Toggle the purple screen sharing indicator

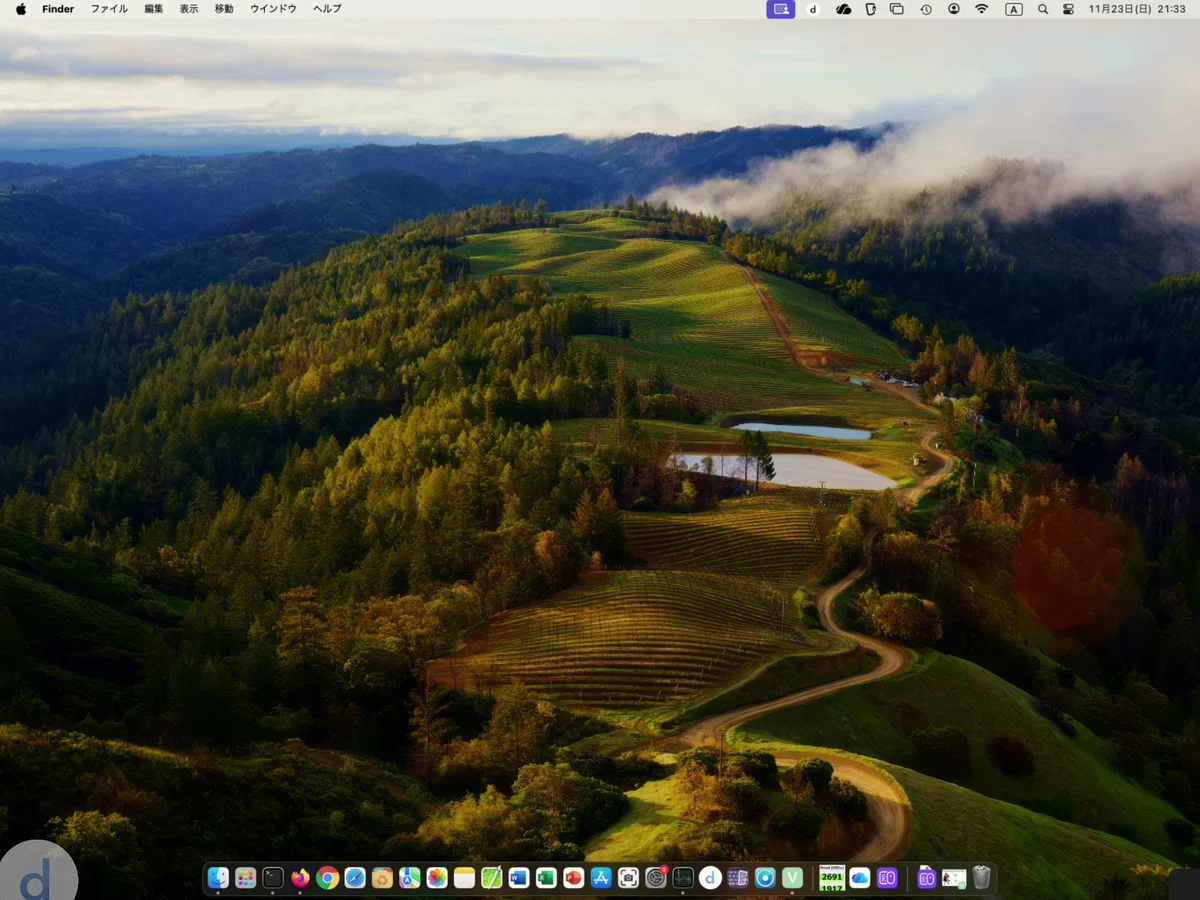click(x=781, y=9)
